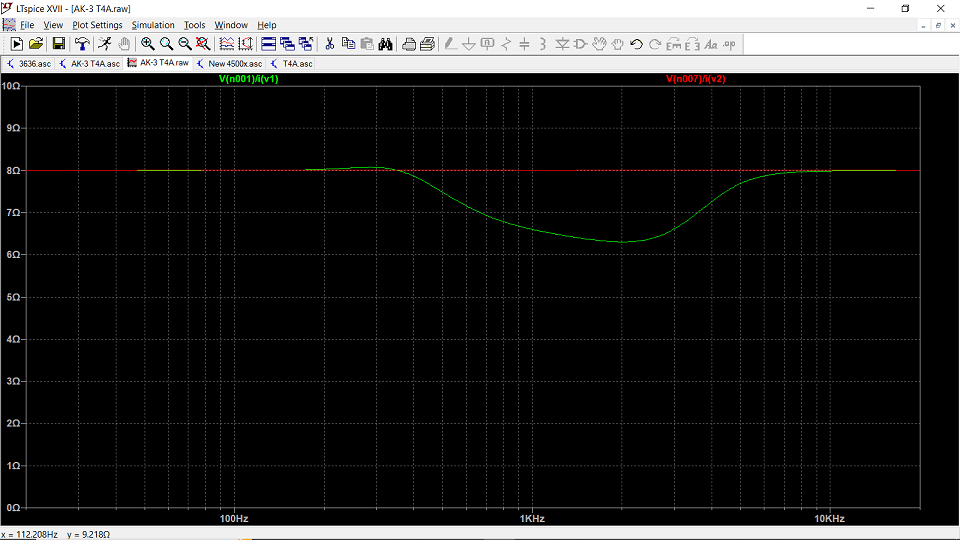Image resolution: width=960 pixels, height=540 pixels.
Task: Open Control Panel hammer icon
Action: point(81,44)
